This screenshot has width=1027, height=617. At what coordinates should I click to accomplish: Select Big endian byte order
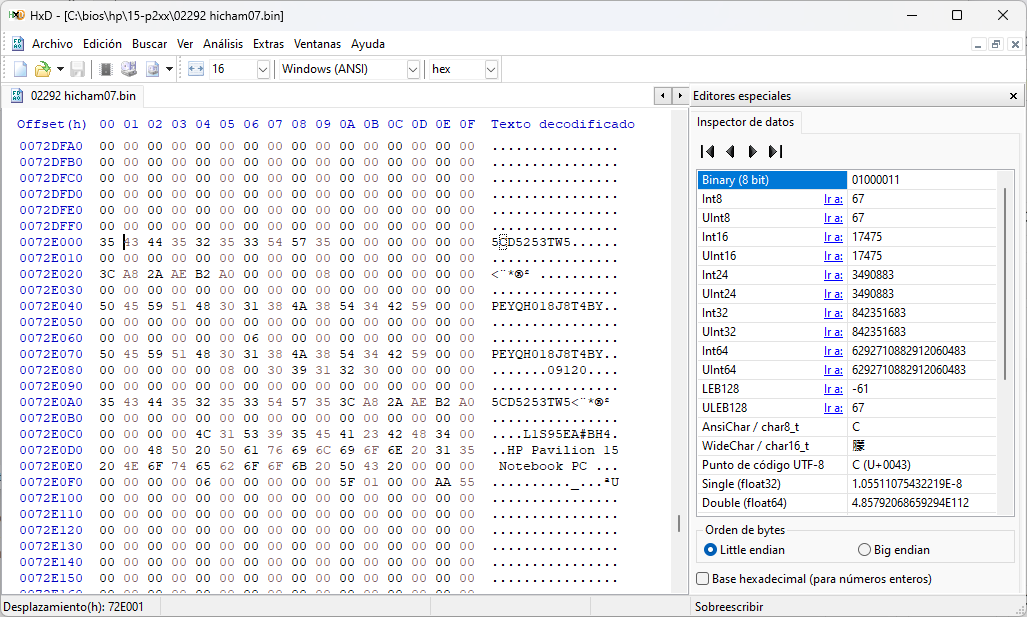click(865, 550)
